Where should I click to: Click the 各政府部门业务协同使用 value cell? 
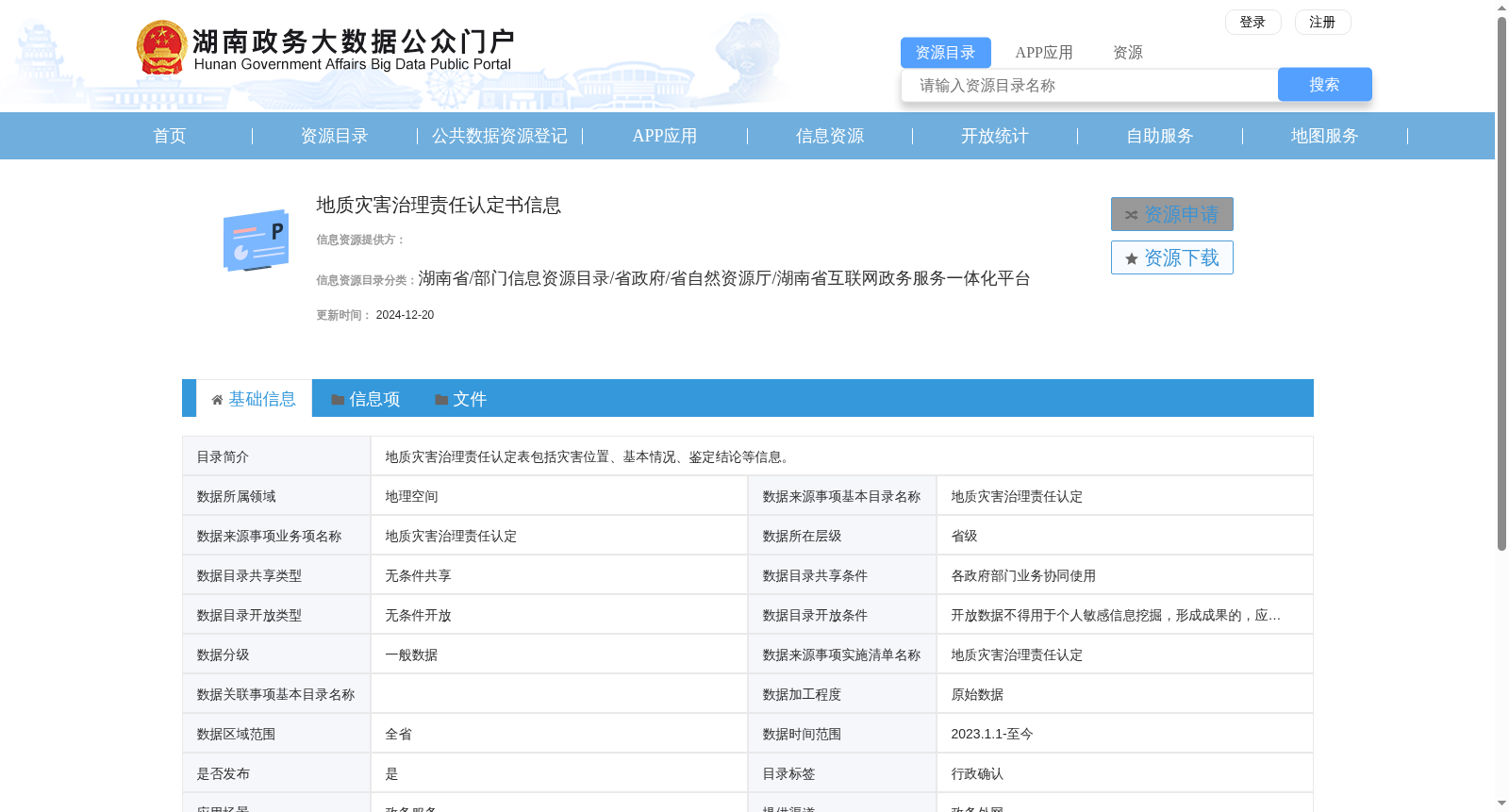pos(1124,575)
